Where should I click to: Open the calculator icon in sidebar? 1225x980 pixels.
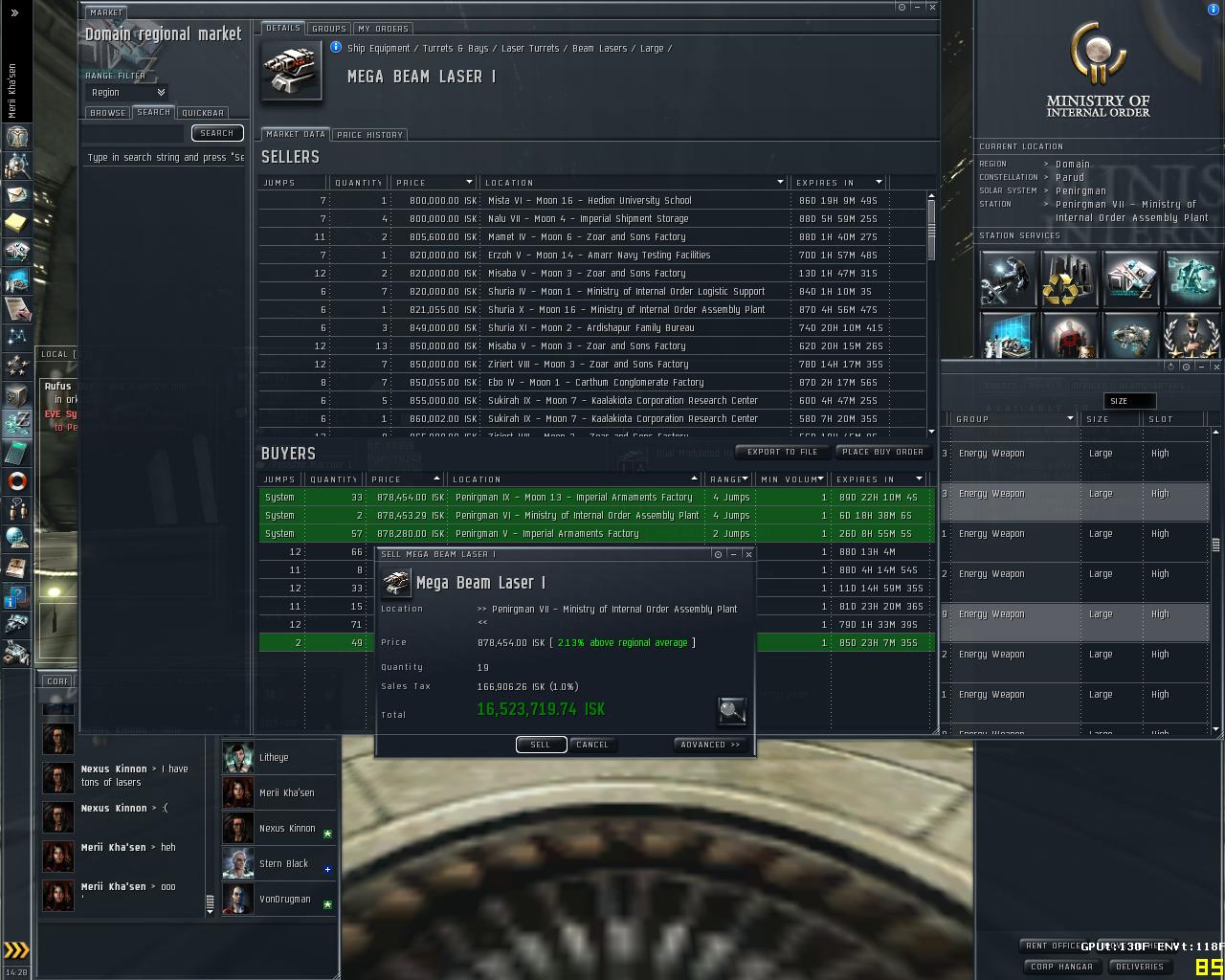pos(17,452)
